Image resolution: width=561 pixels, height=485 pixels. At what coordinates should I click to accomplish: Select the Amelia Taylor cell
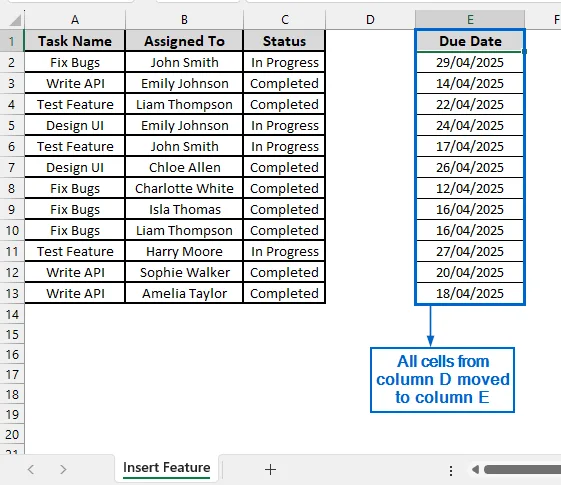click(x=184, y=293)
